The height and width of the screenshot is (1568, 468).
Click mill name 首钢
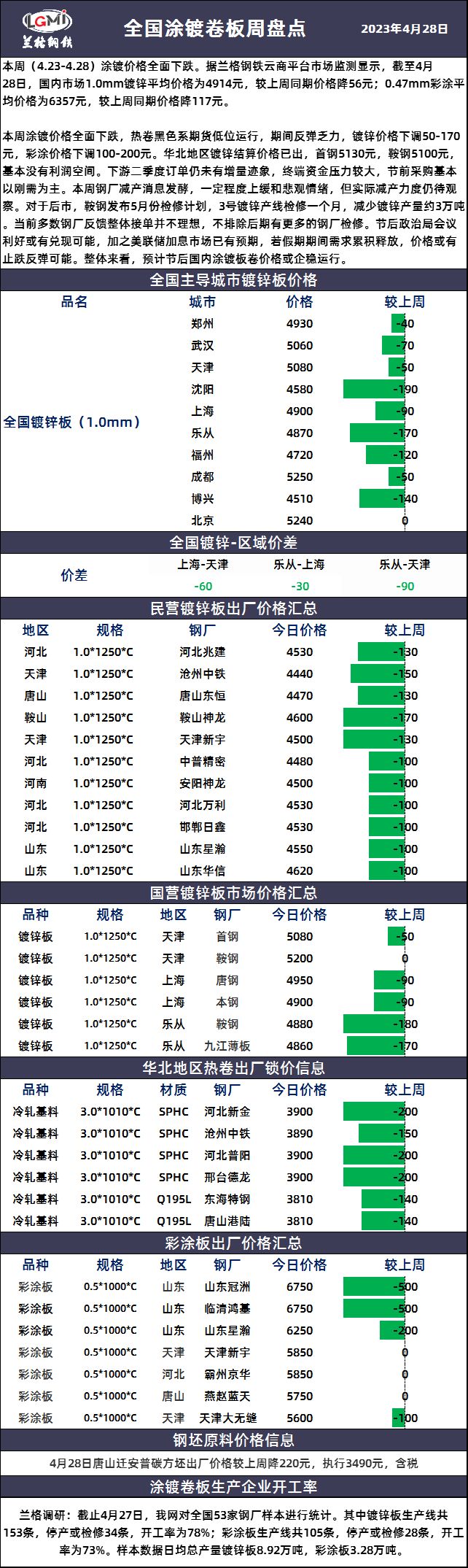pos(227,937)
